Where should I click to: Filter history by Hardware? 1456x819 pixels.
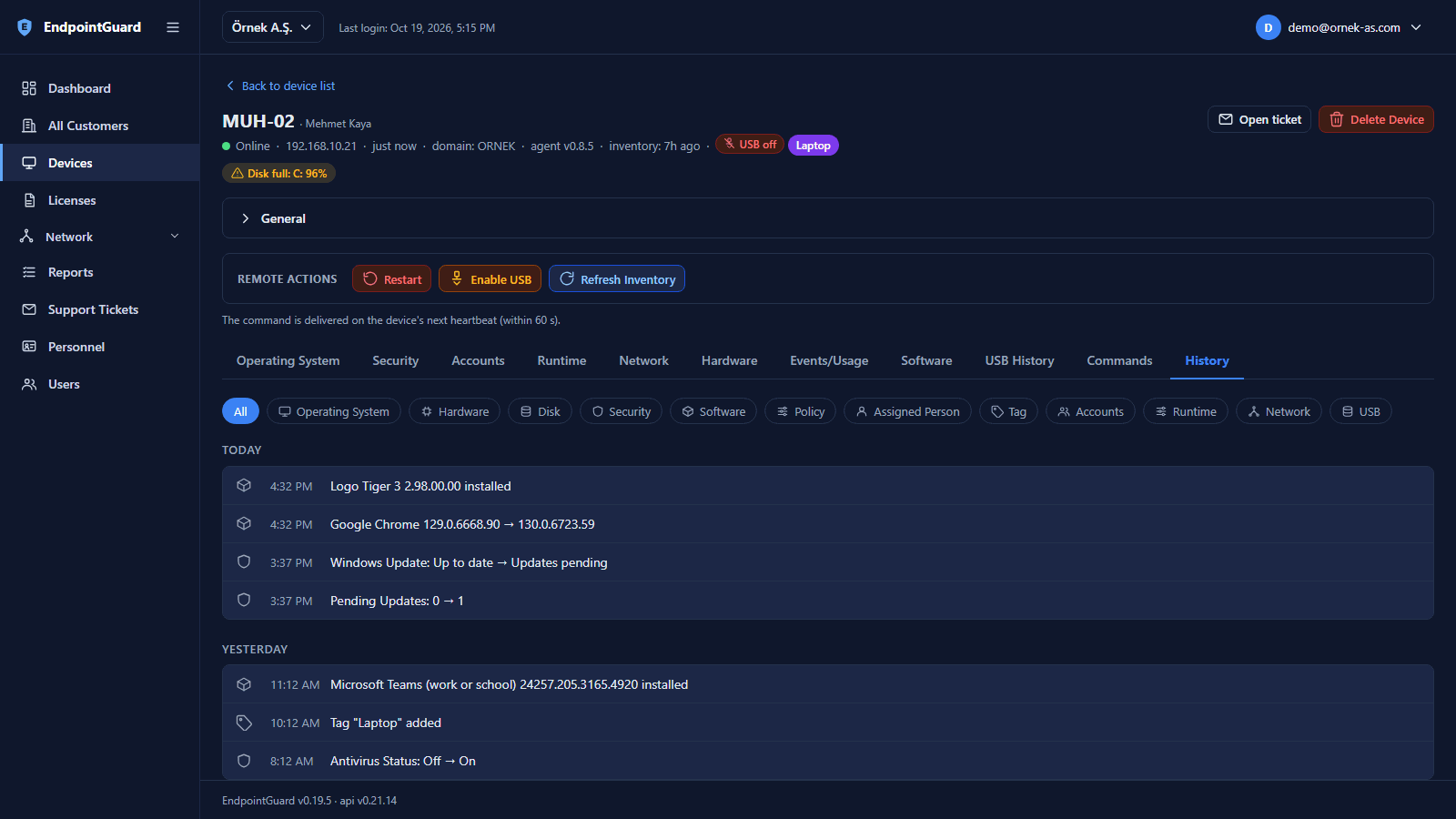[454, 411]
